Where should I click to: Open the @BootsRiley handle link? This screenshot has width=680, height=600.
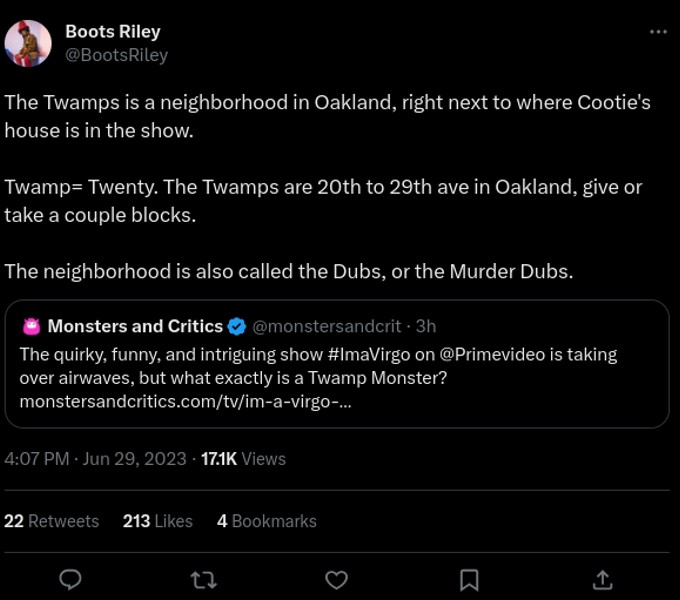point(116,55)
